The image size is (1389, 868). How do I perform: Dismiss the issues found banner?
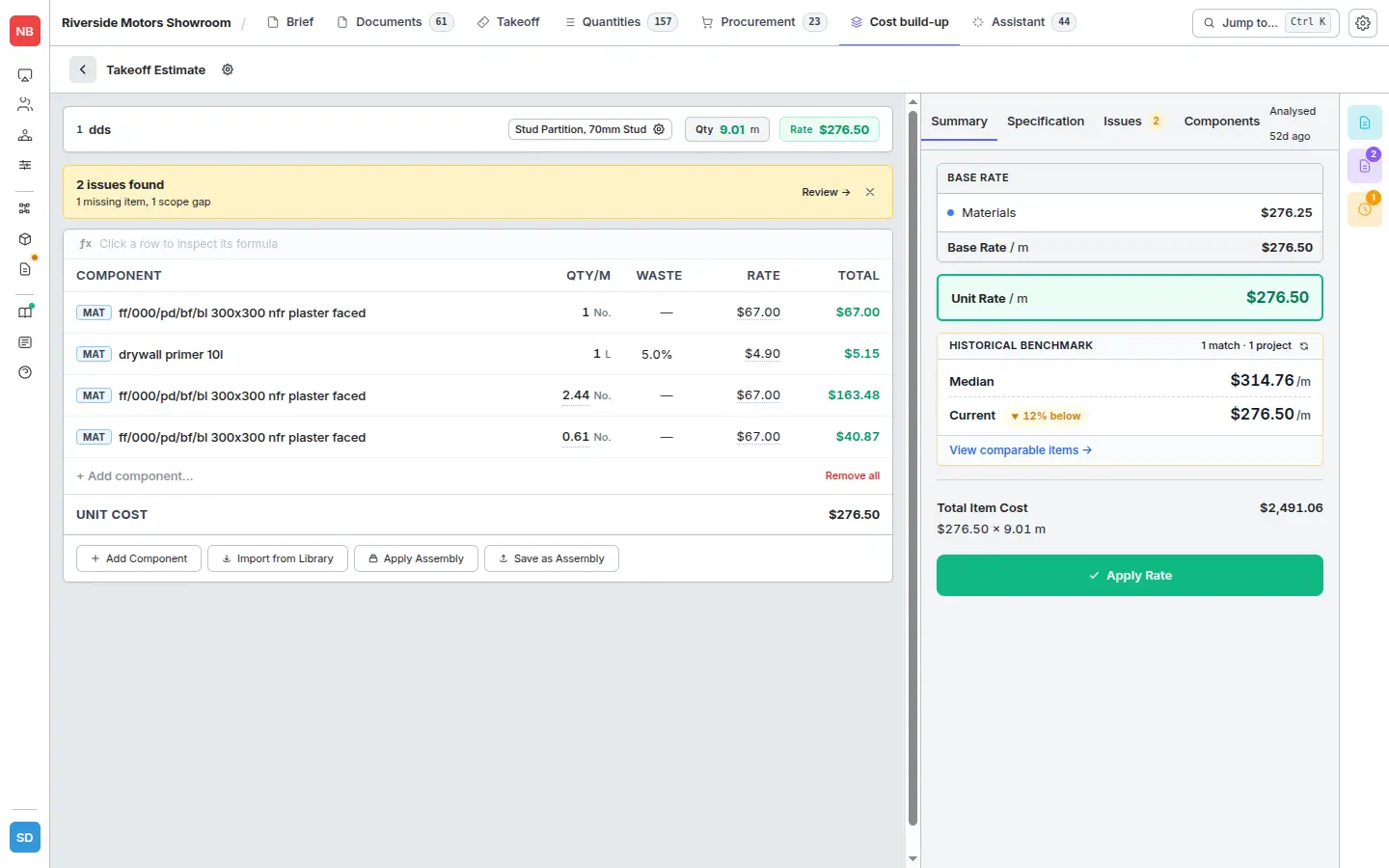pos(870,192)
